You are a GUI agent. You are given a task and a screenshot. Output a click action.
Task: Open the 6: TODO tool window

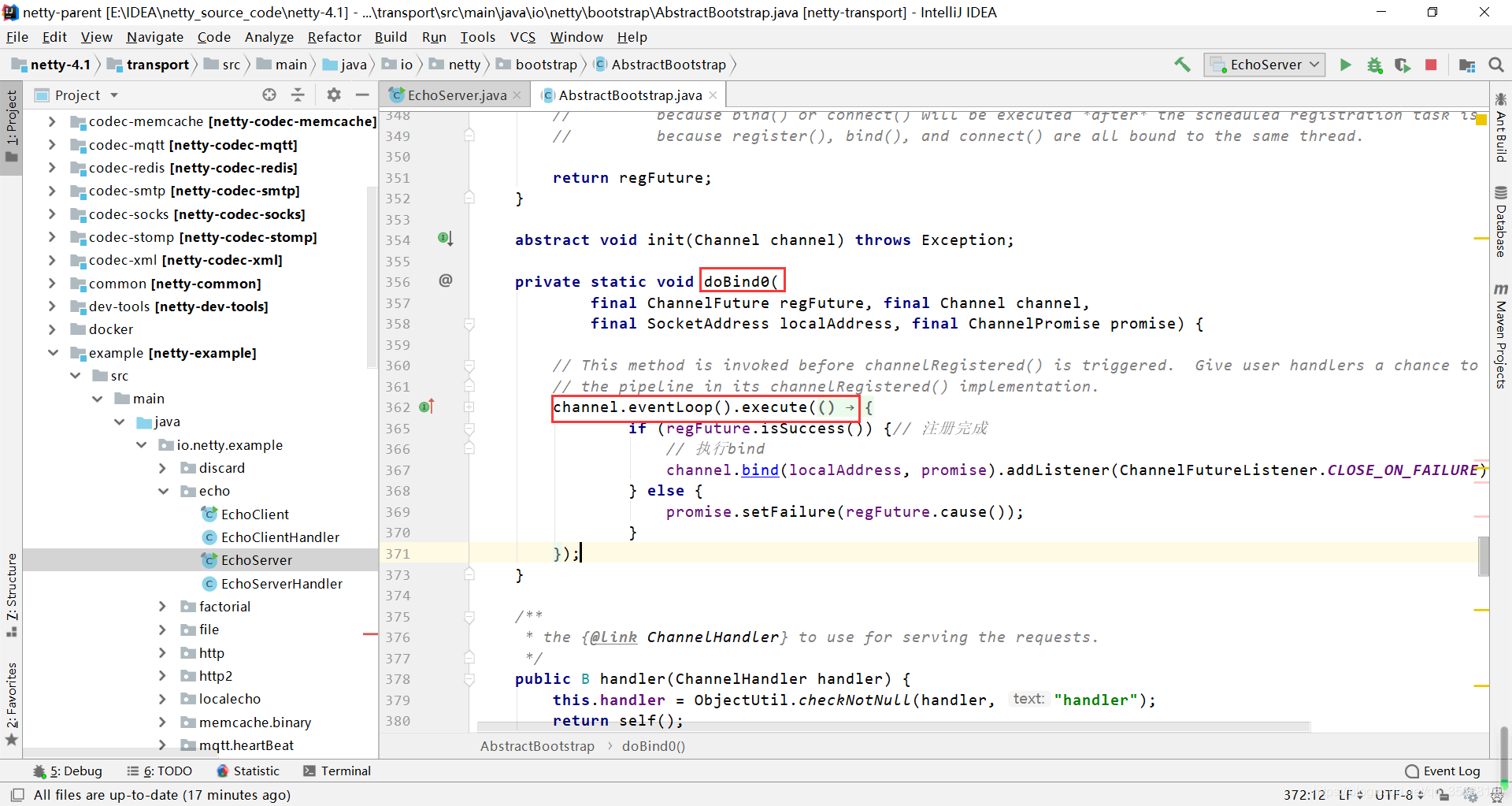pos(160,771)
